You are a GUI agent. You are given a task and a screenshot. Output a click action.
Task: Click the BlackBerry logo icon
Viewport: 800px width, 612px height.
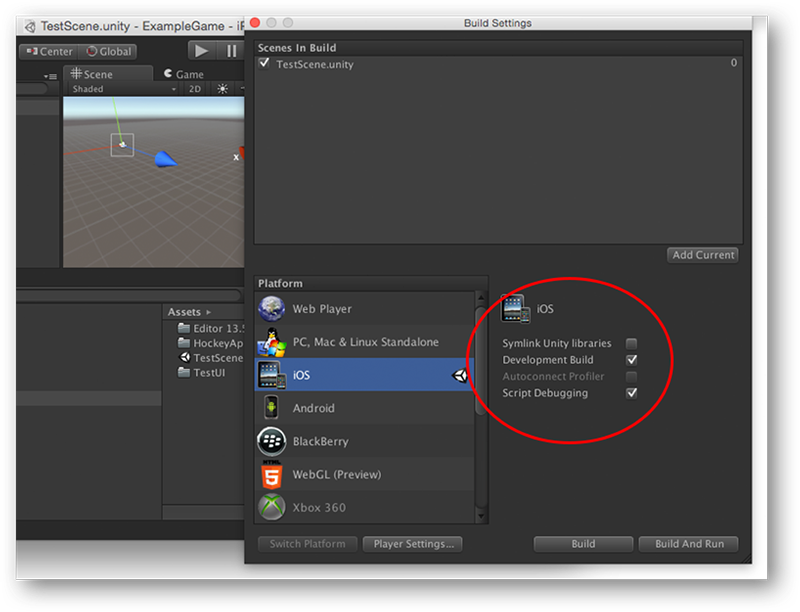point(271,441)
